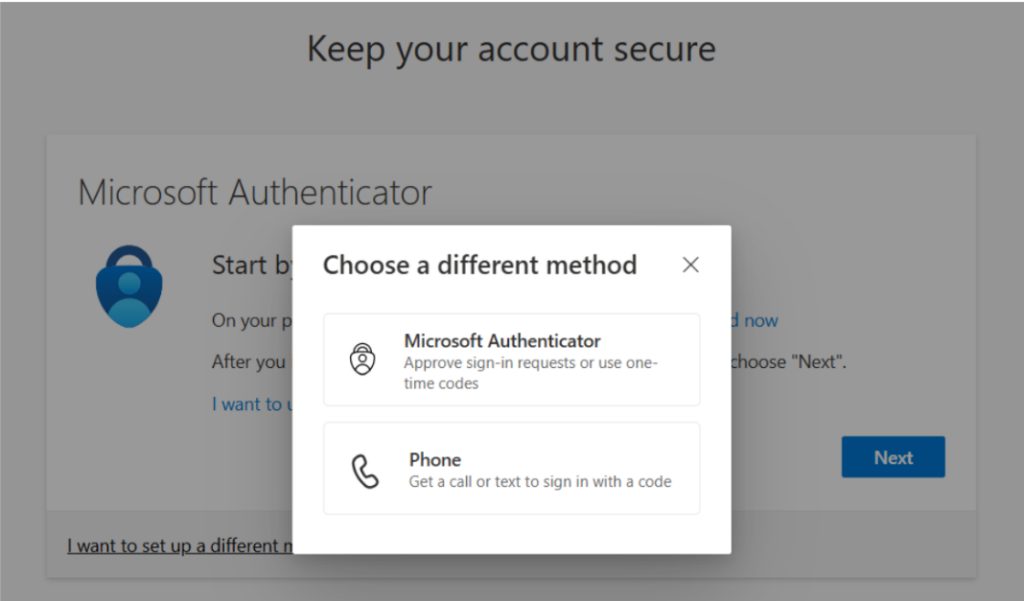
Task: Click the Next button
Action: click(892, 456)
